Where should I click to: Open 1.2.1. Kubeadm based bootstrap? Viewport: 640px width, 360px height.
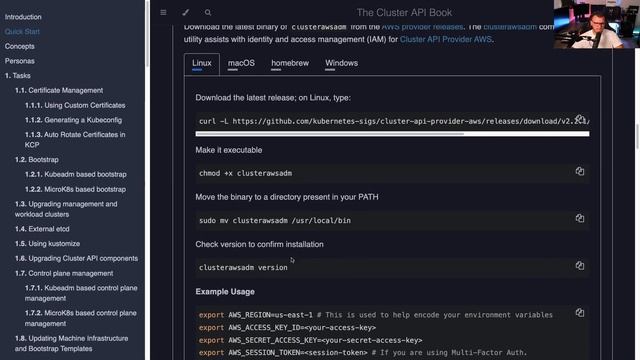(76, 174)
